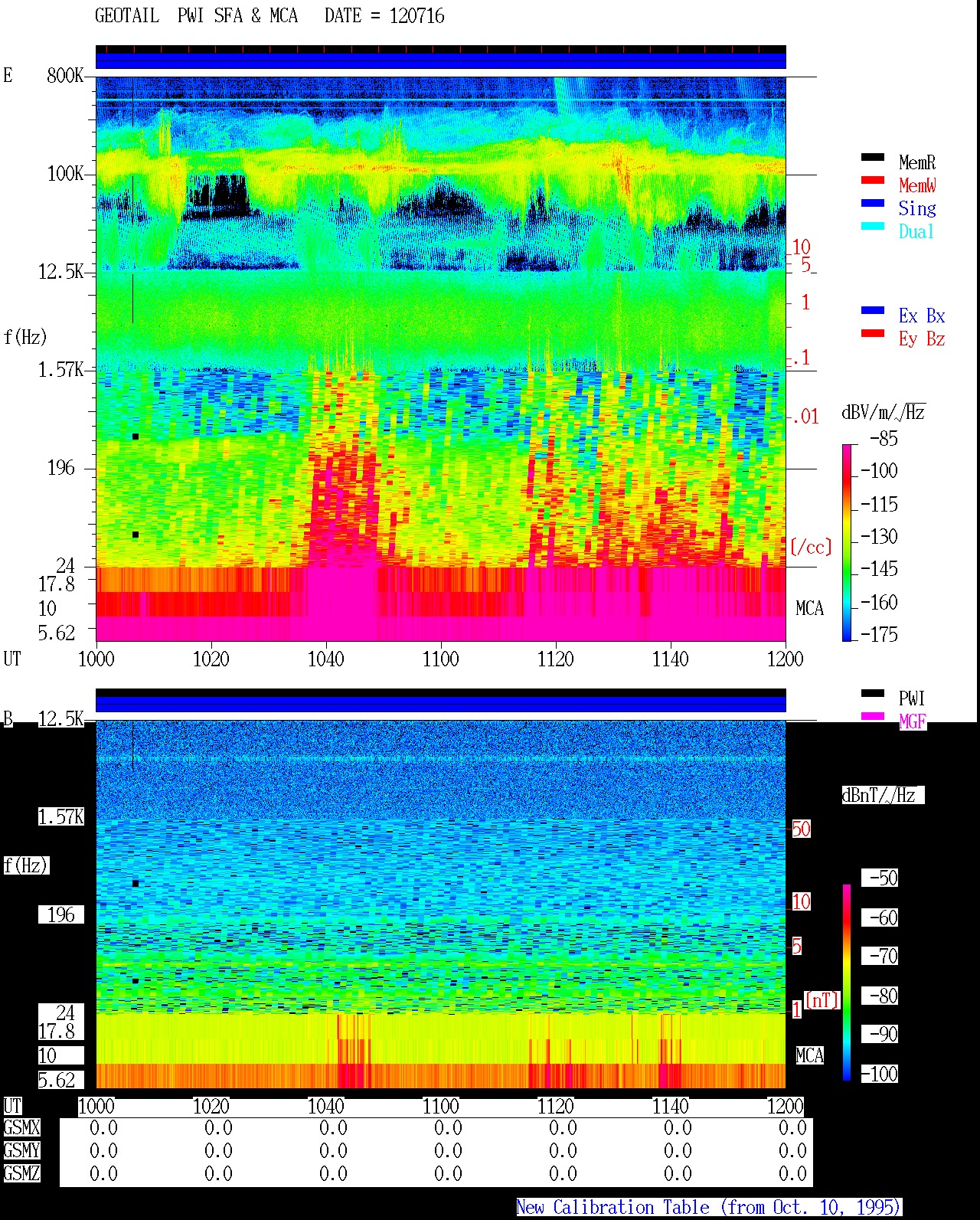Screen dimensions: 980x1220
Task: Click the black PWI legend swatch
Action: click(873, 693)
